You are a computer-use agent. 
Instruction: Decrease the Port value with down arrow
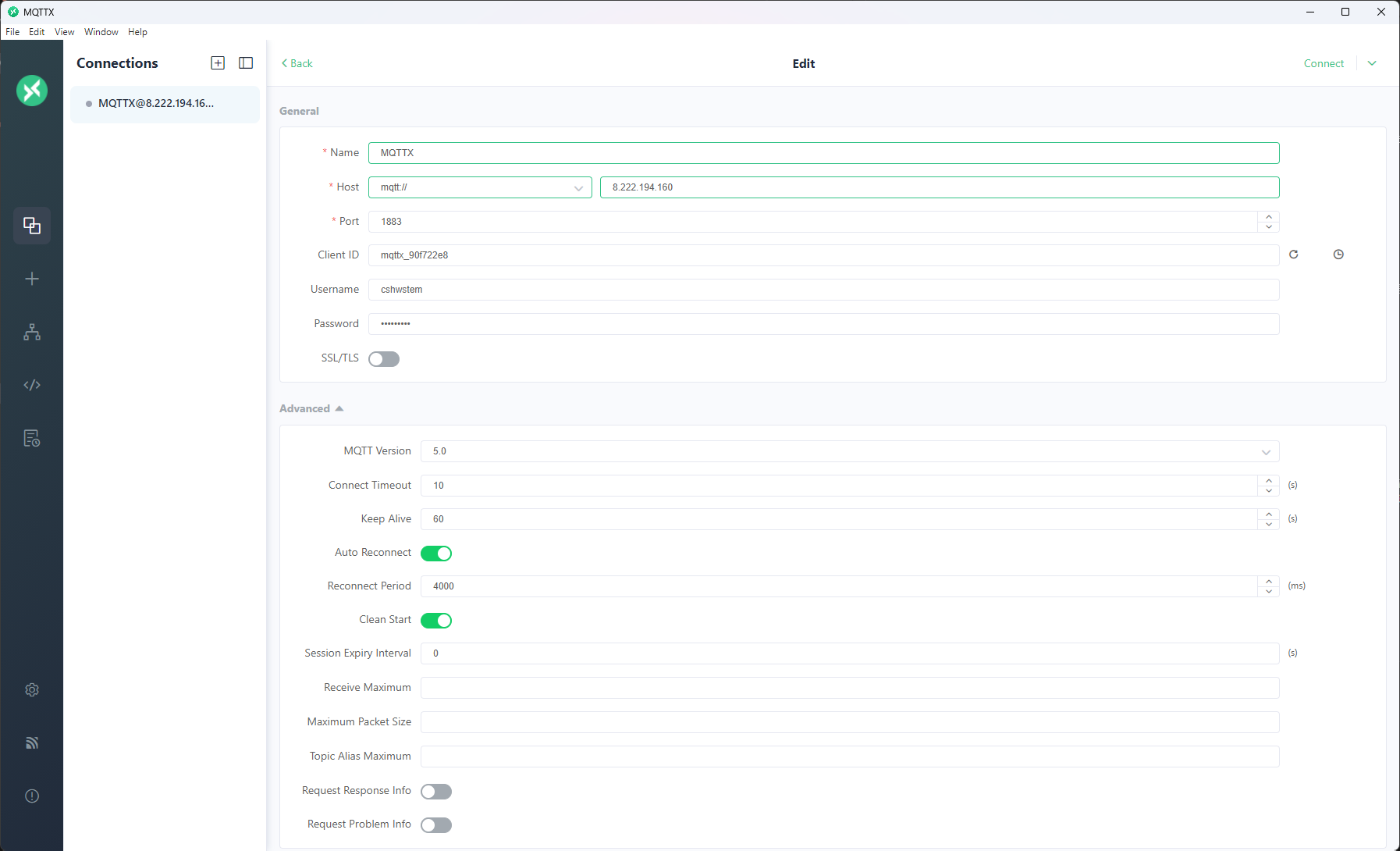click(1269, 227)
